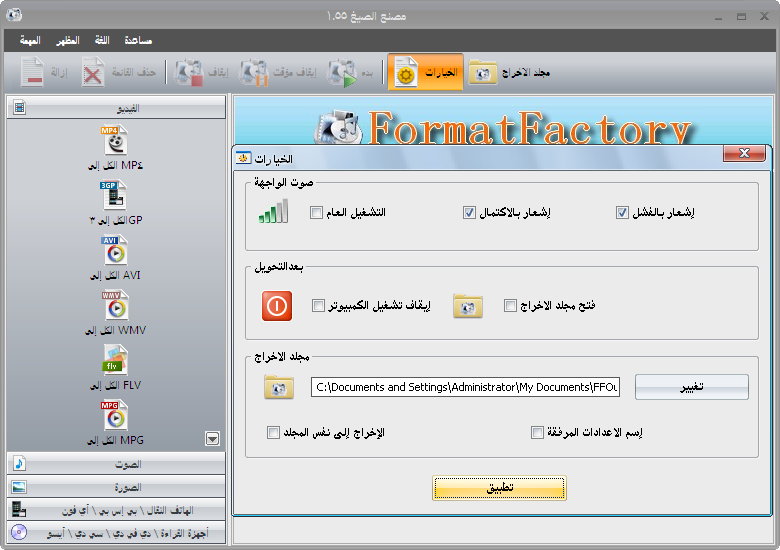Click the mobile device icon on الهاتف النقال header
This screenshot has height=550, width=780.
19,510
